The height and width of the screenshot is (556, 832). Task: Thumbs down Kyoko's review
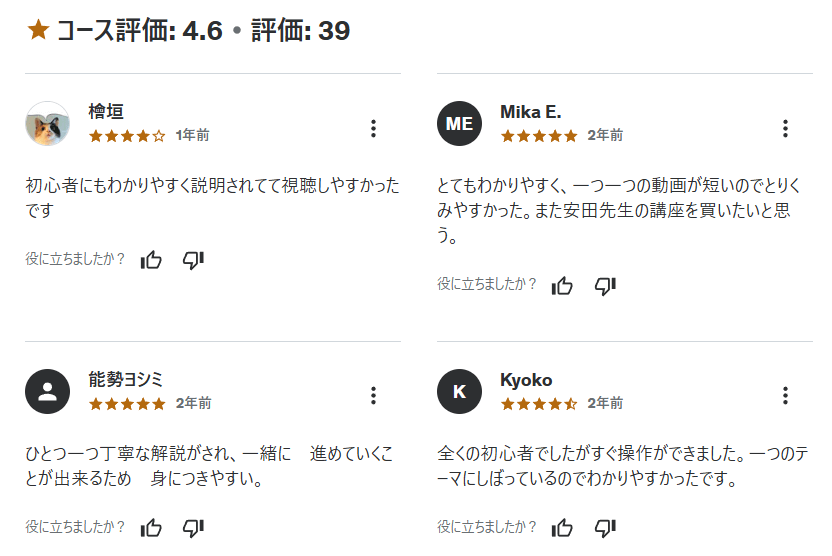[605, 528]
